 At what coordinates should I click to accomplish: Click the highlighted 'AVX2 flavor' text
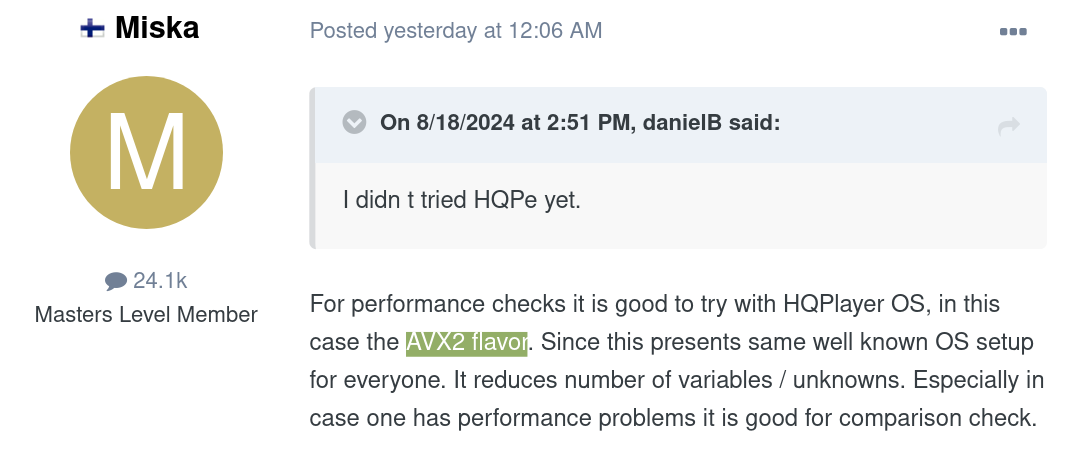pyautogui.click(x=467, y=342)
